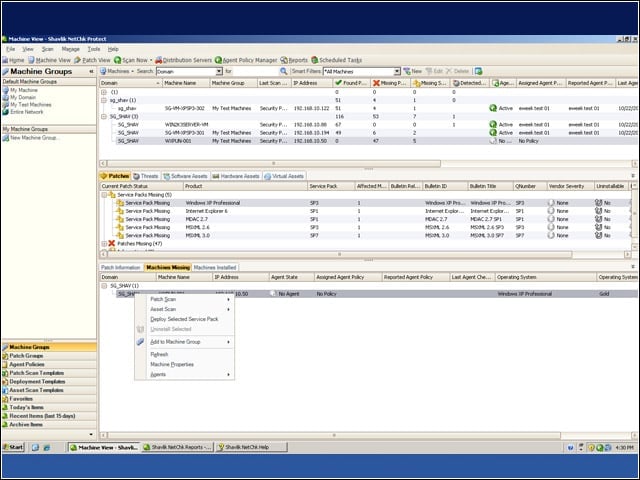This screenshot has width=640, height=480.
Task: Start a scan with Scan Now
Action: coord(130,60)
